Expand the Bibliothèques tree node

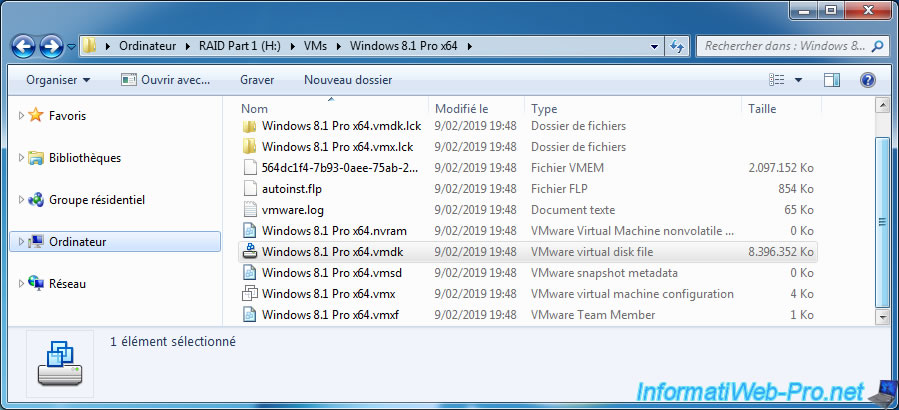click(x=21, y=158)
